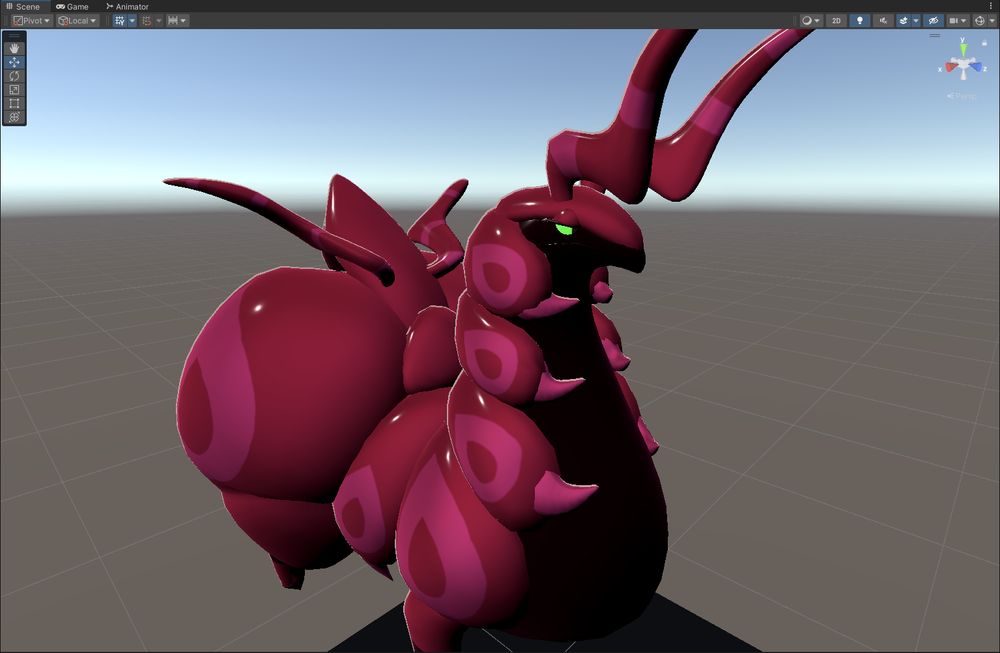Click the blue Z axis cone
This screenshot has width=1000, height=653.
pos(976,66)
